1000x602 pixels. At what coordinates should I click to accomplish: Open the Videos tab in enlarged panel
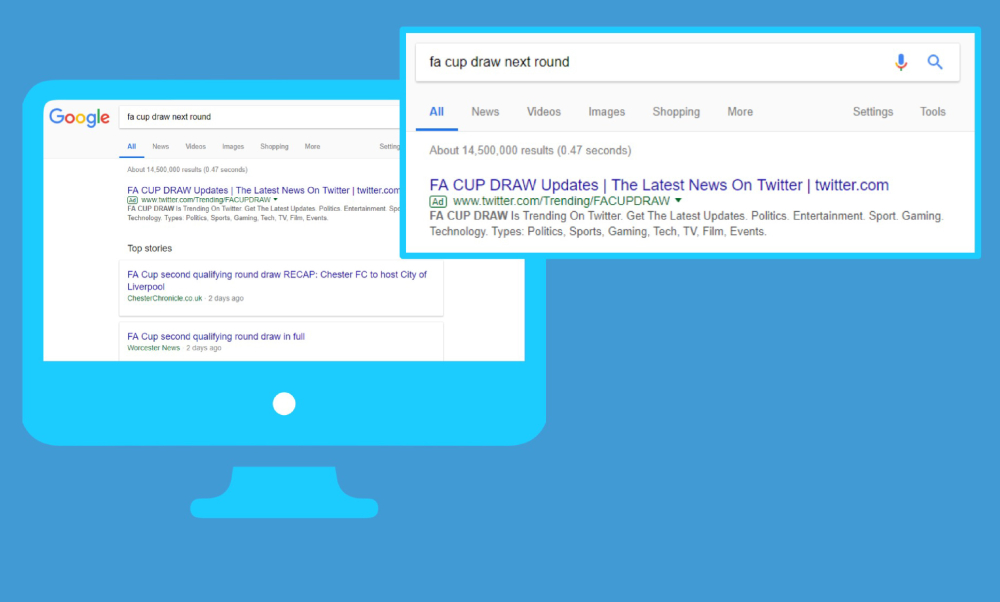544,112
